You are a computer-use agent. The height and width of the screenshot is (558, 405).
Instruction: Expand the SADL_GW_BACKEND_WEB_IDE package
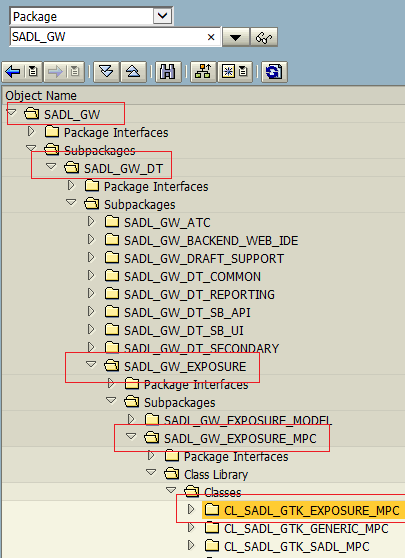[91, 239]
